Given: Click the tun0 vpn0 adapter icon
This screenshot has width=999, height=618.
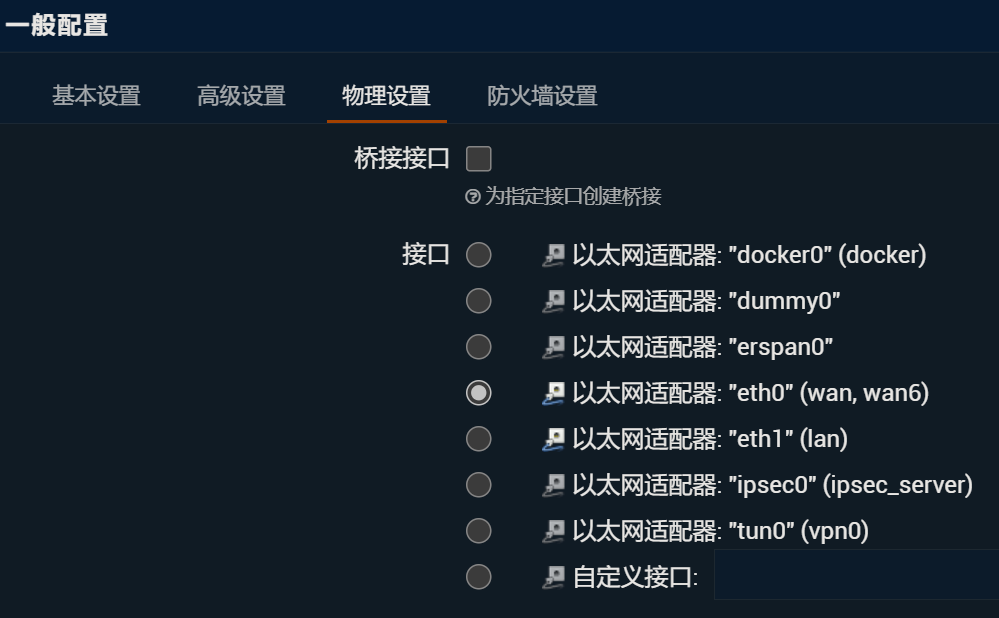Looking at the screenshot, I should pos(554,531).
